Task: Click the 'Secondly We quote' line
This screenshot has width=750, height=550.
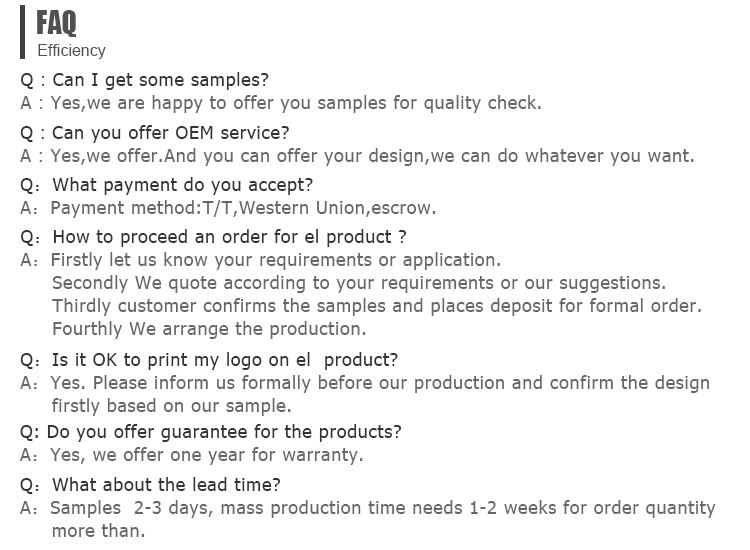Action: click(x=359, y=283)
